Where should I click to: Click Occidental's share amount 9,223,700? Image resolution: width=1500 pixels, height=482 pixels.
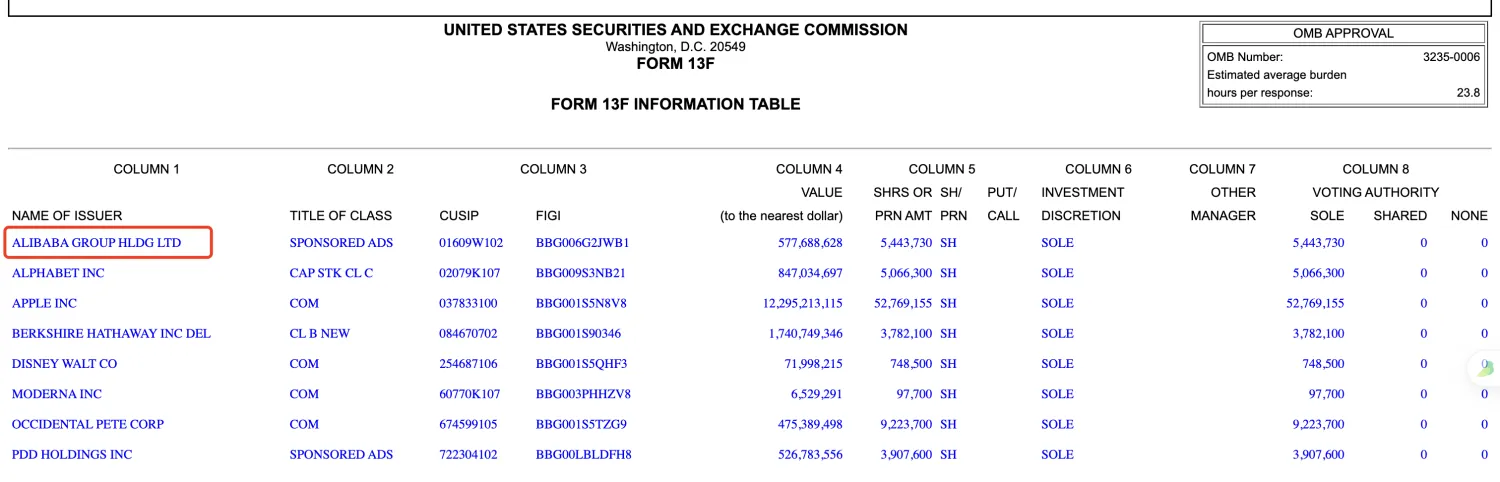(906, 424)
